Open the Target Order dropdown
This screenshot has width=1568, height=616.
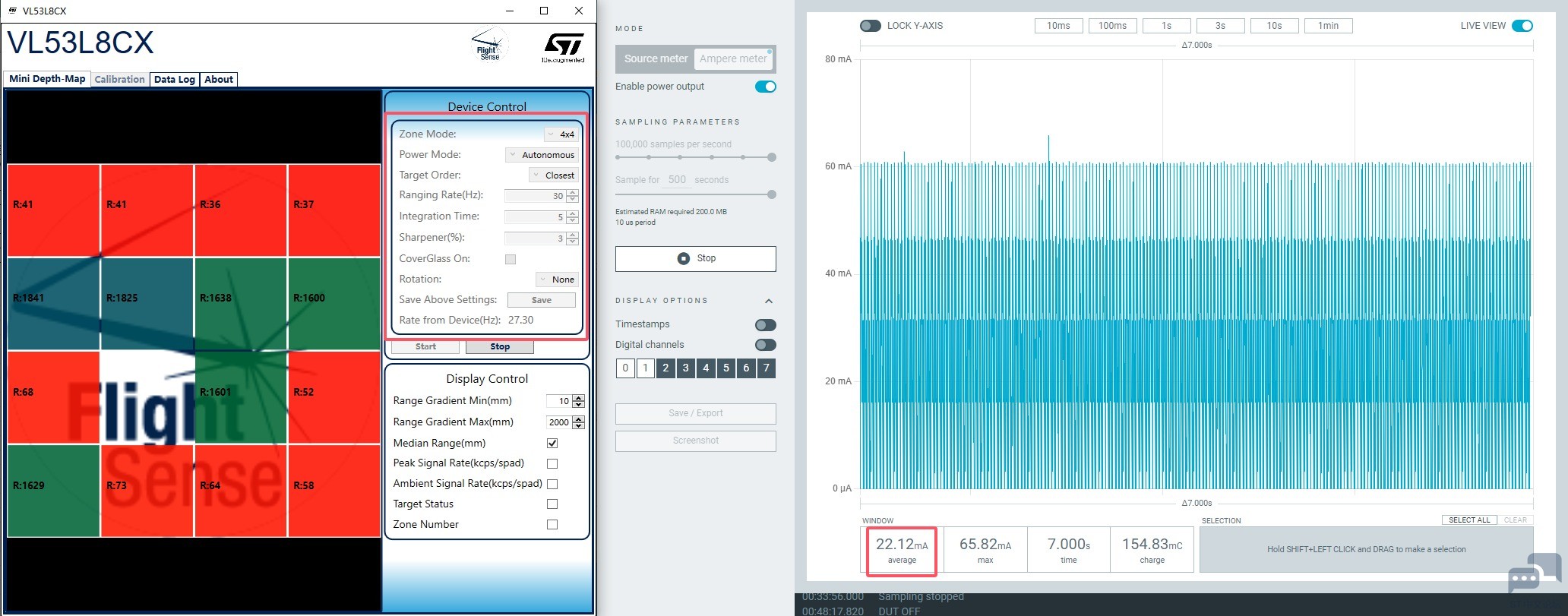coord(554,175)
